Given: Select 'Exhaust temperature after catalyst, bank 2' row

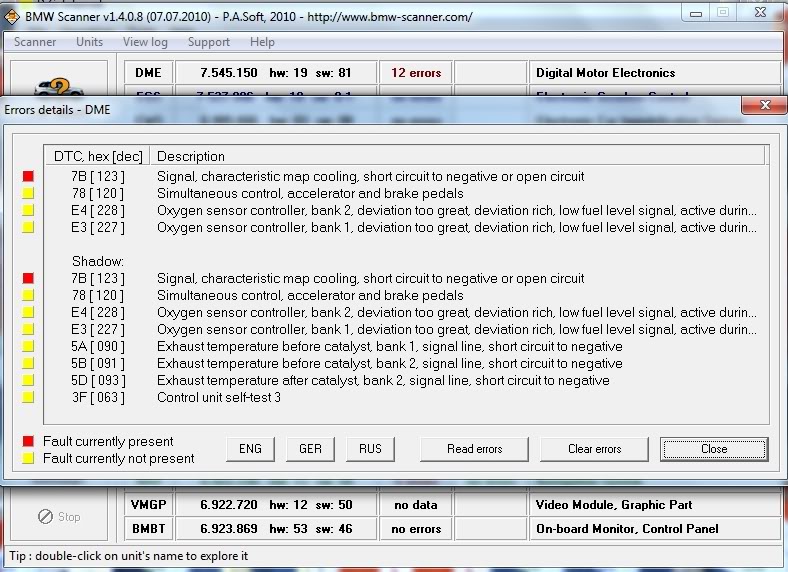Looking at the screenshot, I should coord(383,380).
